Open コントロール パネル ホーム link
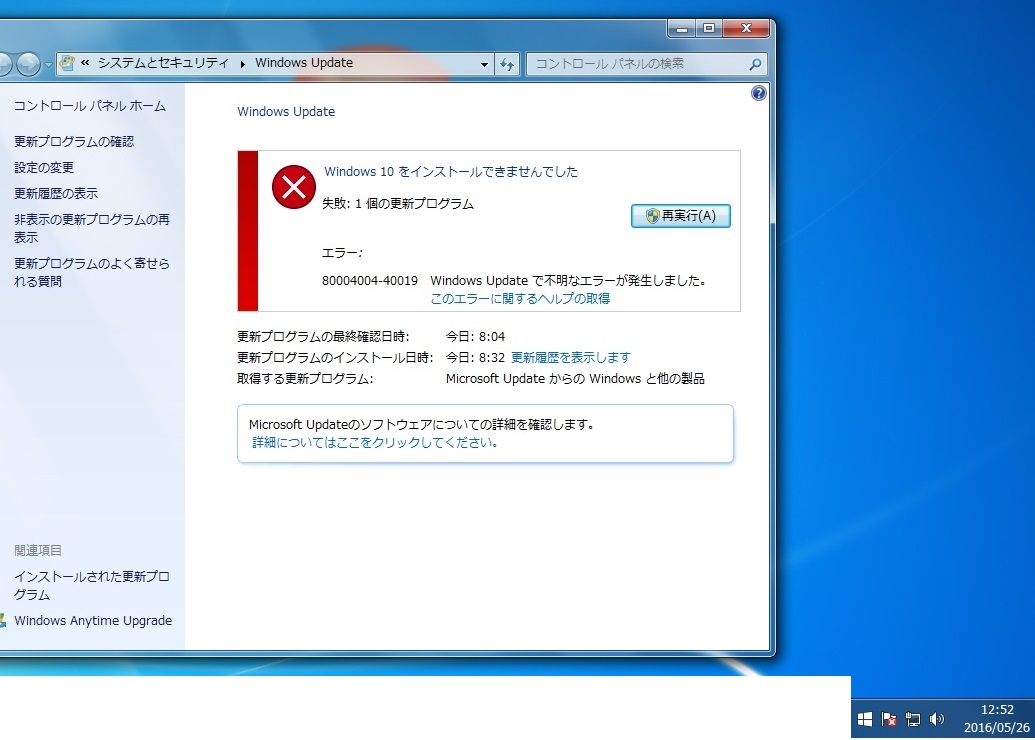Screen dimensions: 1035x740 point(90,106)
